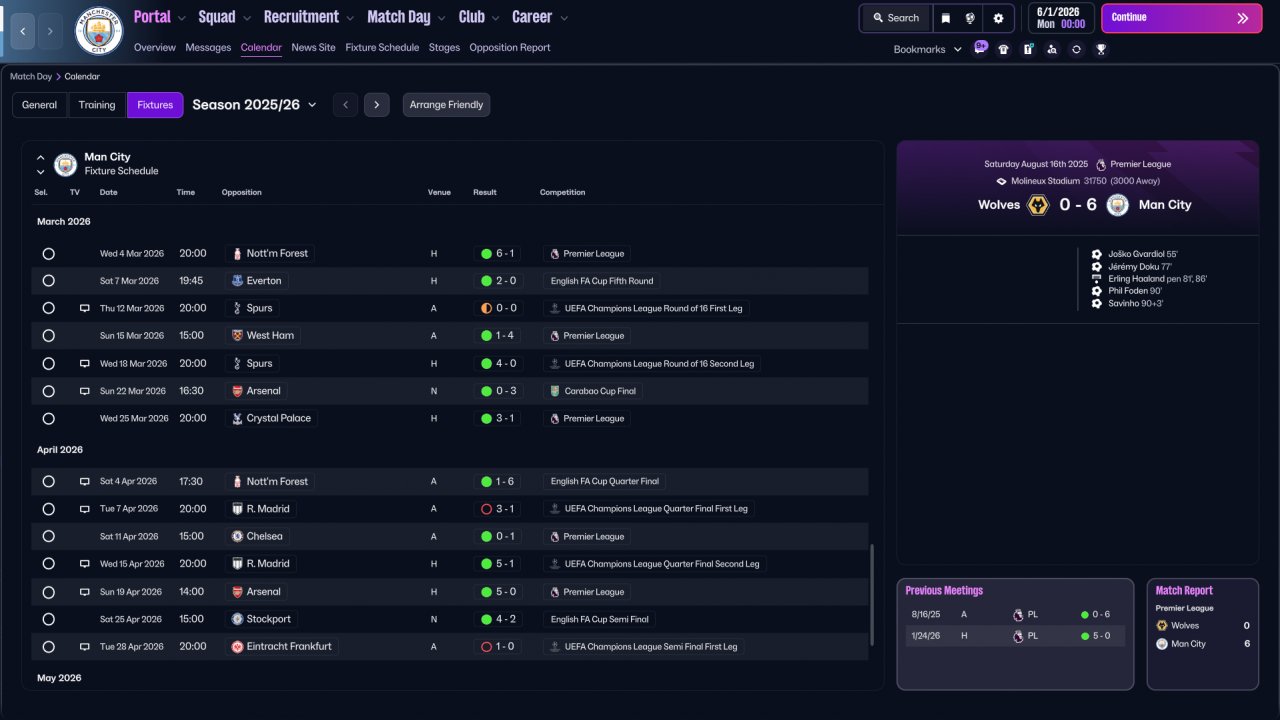Open the world globe icon in the top bar
The width and height of the screenshot is (1280, 720).
click(970, 18)
